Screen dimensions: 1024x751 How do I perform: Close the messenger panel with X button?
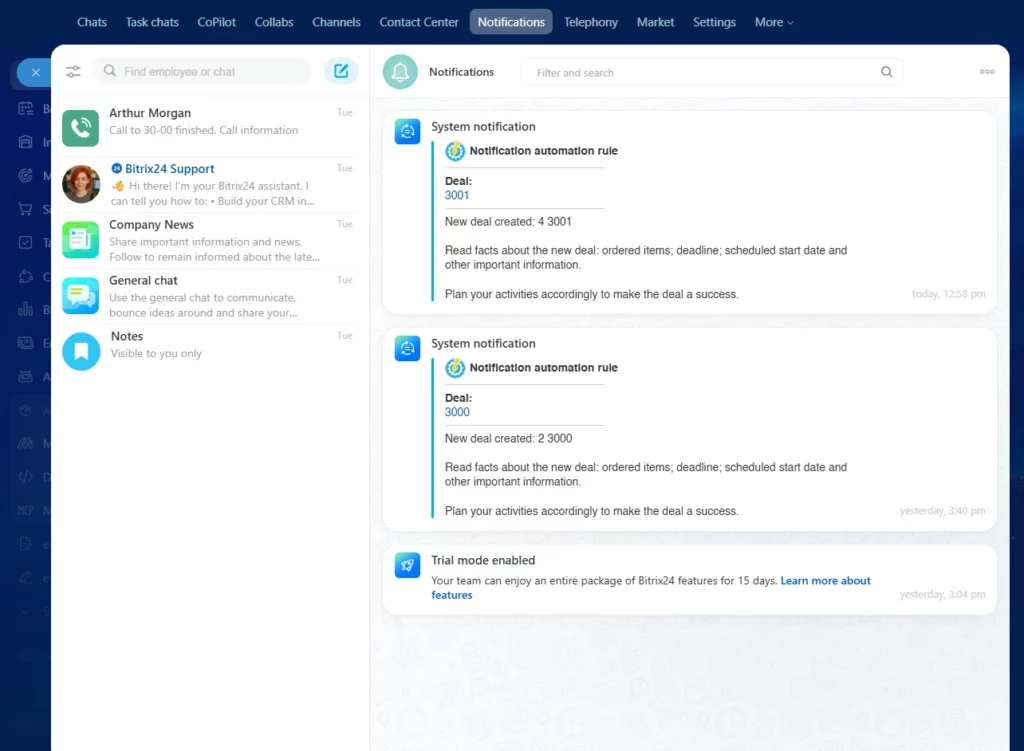click(35, 72)
